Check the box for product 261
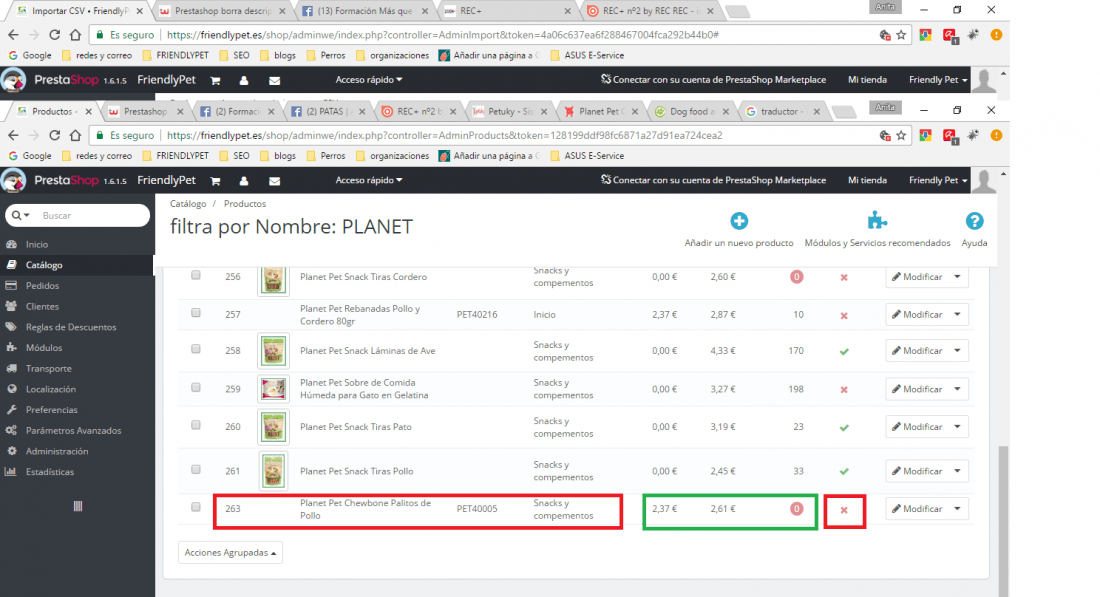 (196, 469)
